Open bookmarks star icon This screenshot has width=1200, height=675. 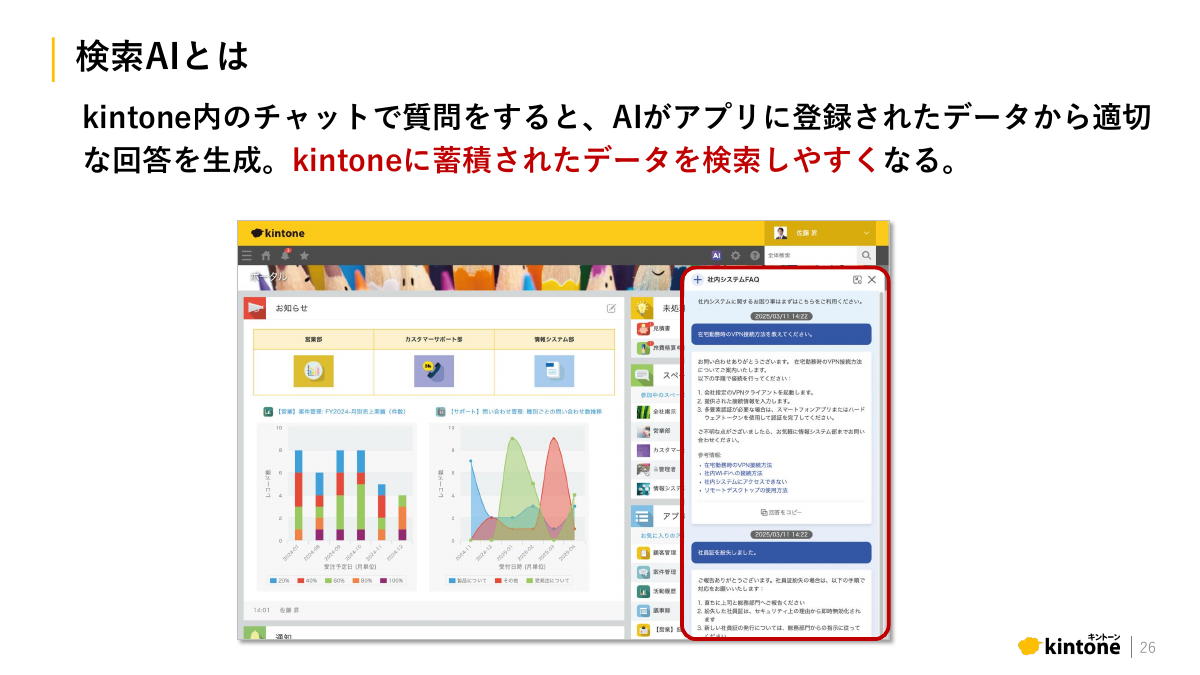(x=304, y=256)
